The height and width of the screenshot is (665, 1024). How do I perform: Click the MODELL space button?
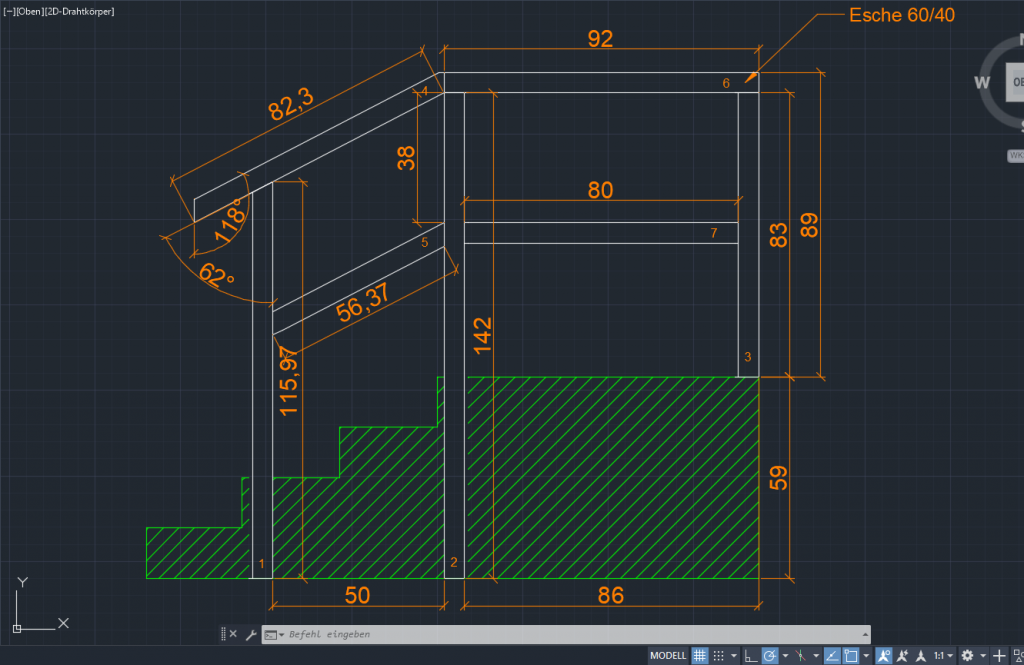[x=668, y=656]
